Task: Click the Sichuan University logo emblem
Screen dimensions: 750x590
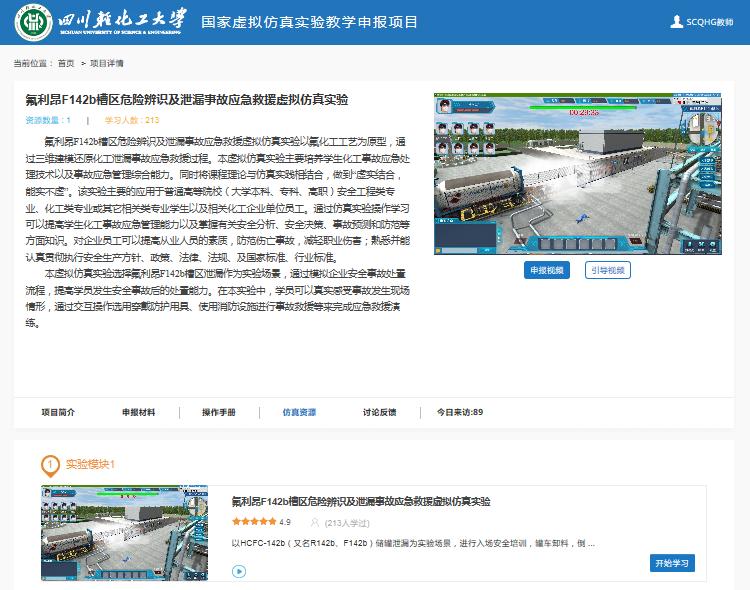Action: tap(35, 22)
